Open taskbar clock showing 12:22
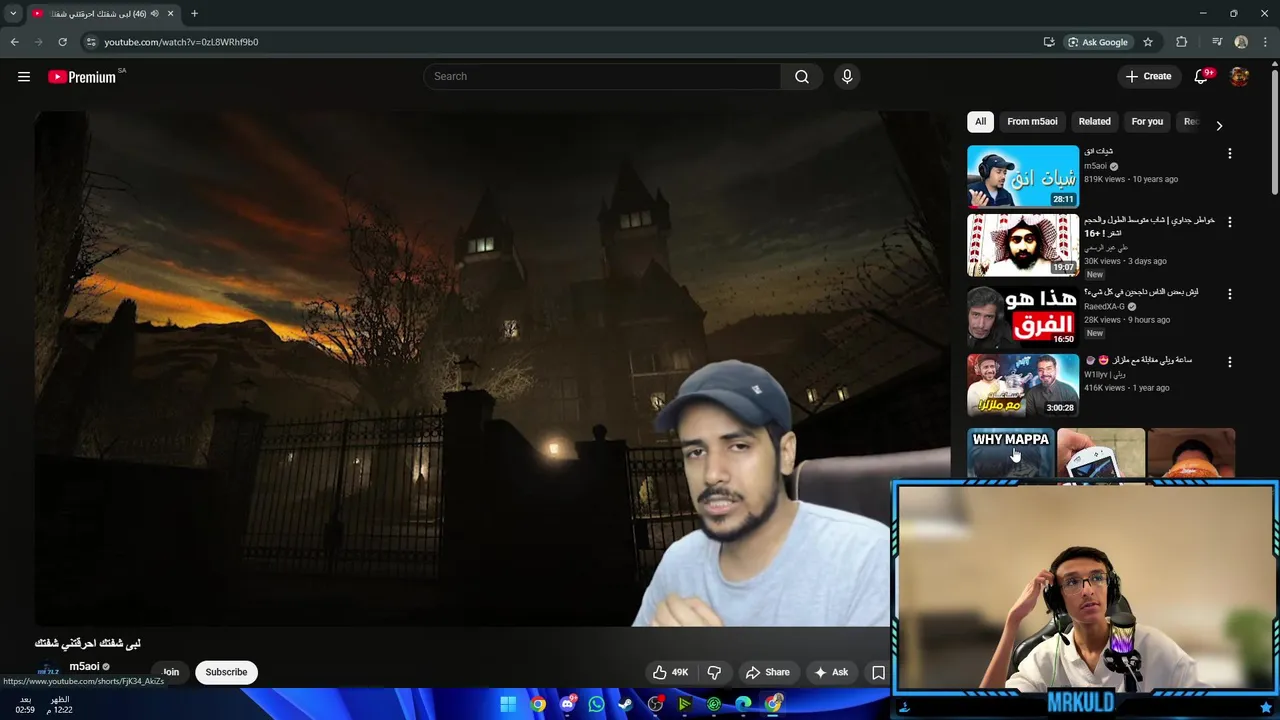 (x=60, y=704)
